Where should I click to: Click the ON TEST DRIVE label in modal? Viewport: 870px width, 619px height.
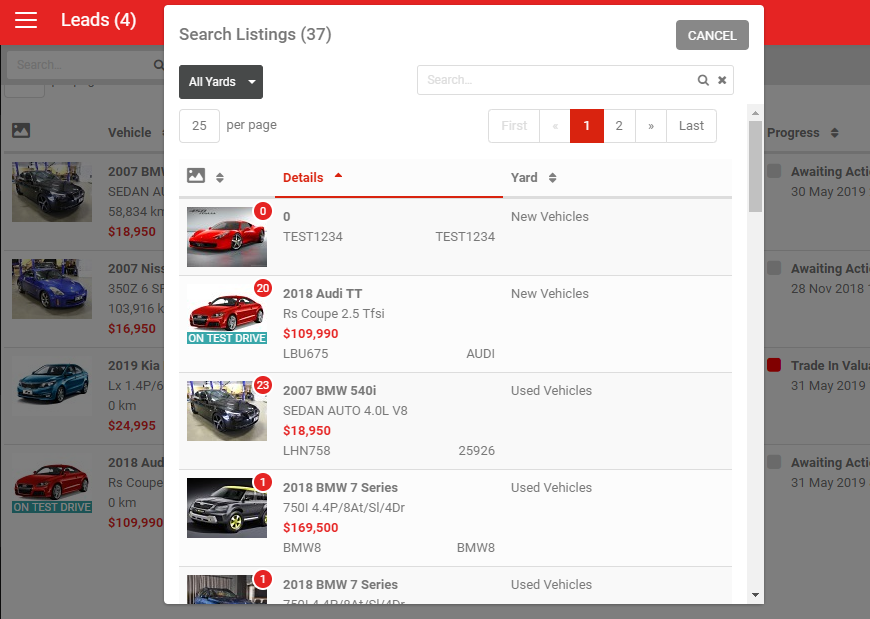(227, 338)
